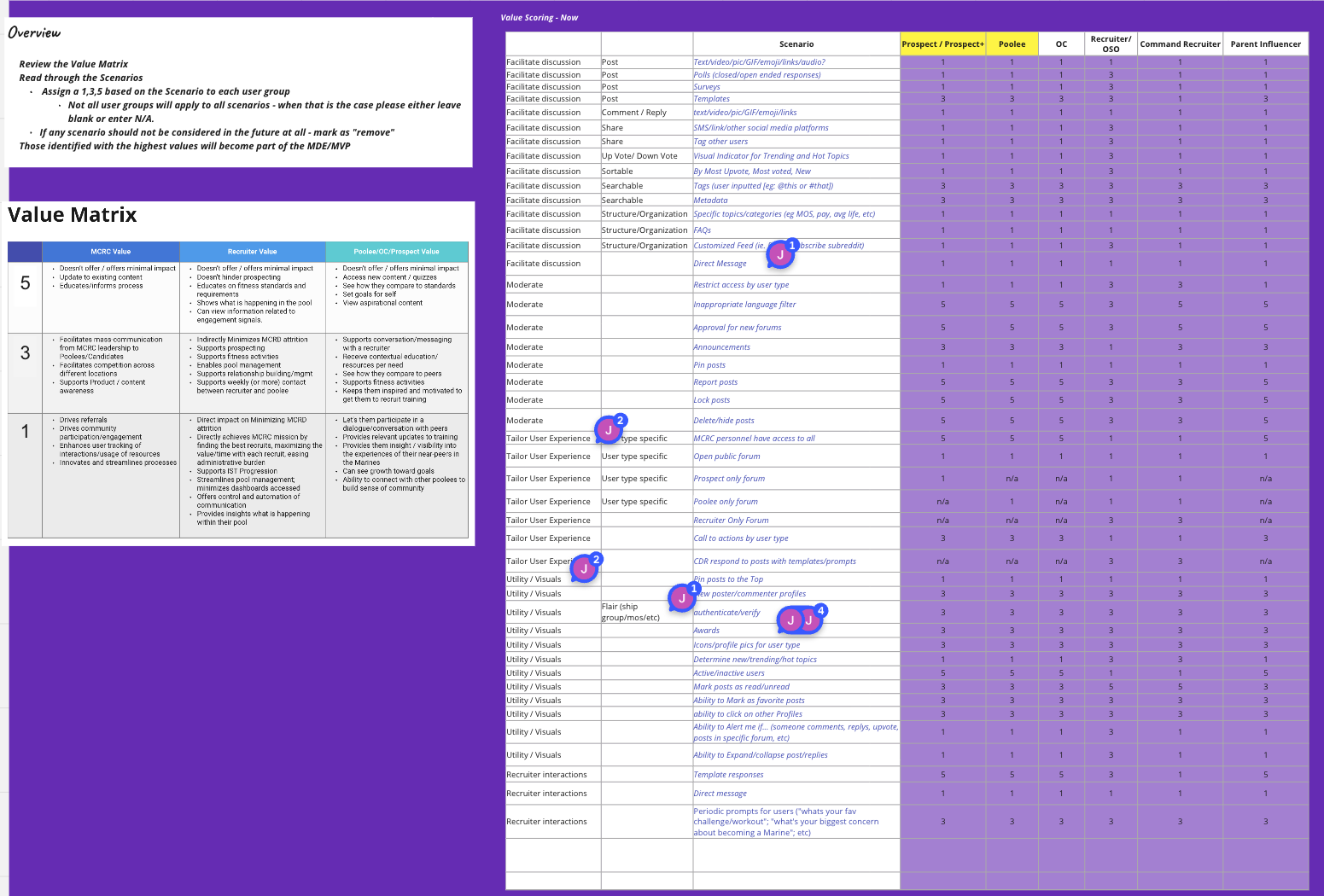1324x896 pixels.
Task: Click the Inappropriate language filter link
Action: pyautogui.click(x=744, y=305)
